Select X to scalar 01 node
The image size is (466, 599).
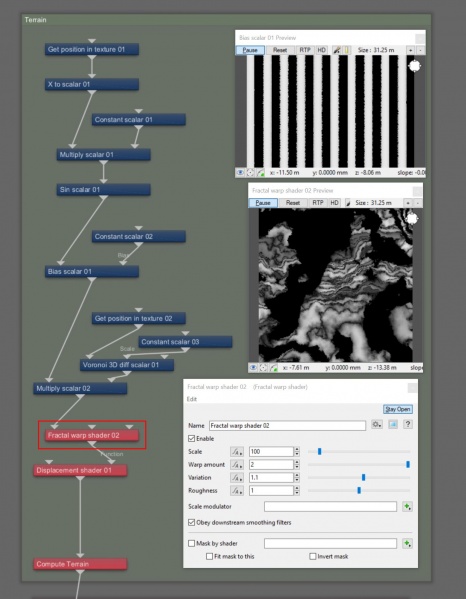pyautogui.click(x=92, y=84)
